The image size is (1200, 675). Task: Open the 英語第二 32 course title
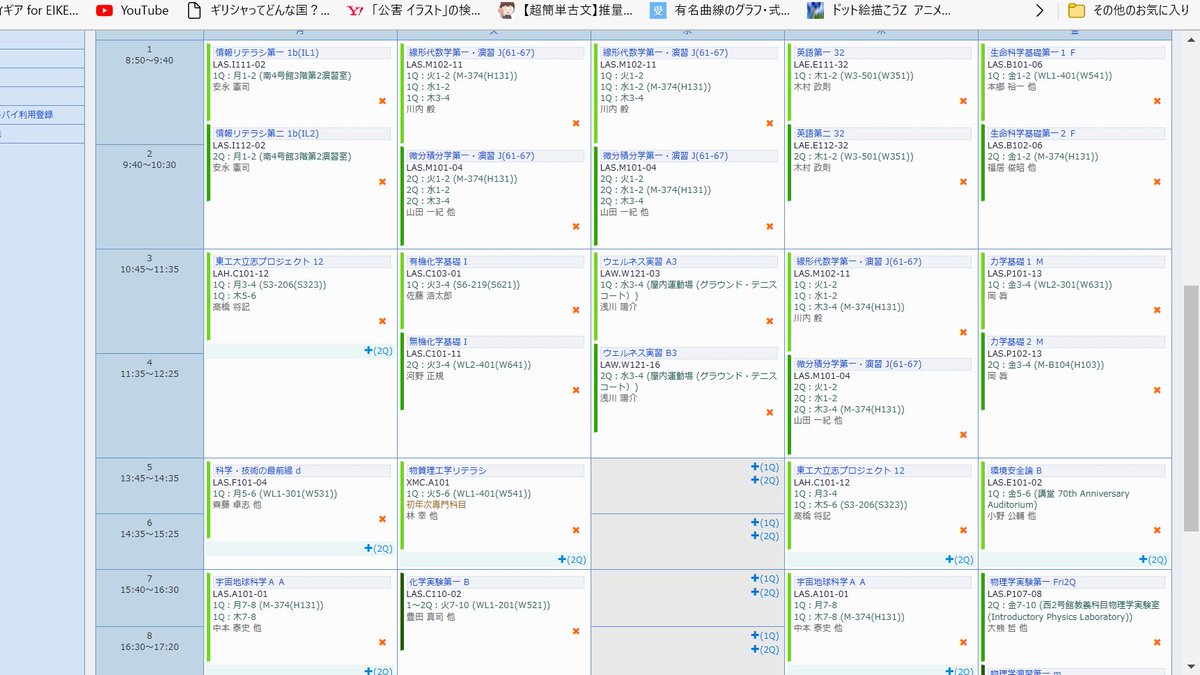[820, 133]
